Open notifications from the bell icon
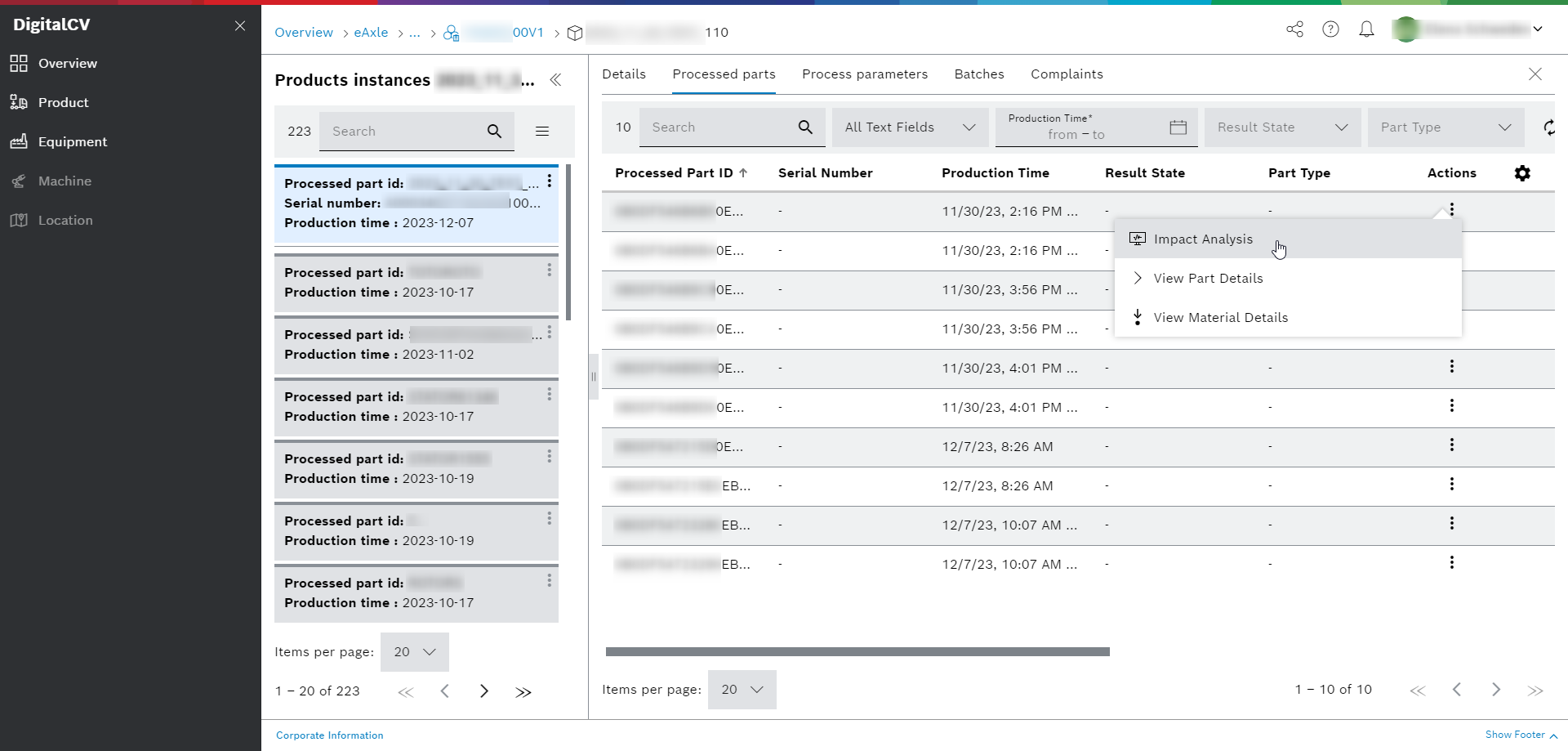The image size is (1568, 751). tap(1367, 29)
